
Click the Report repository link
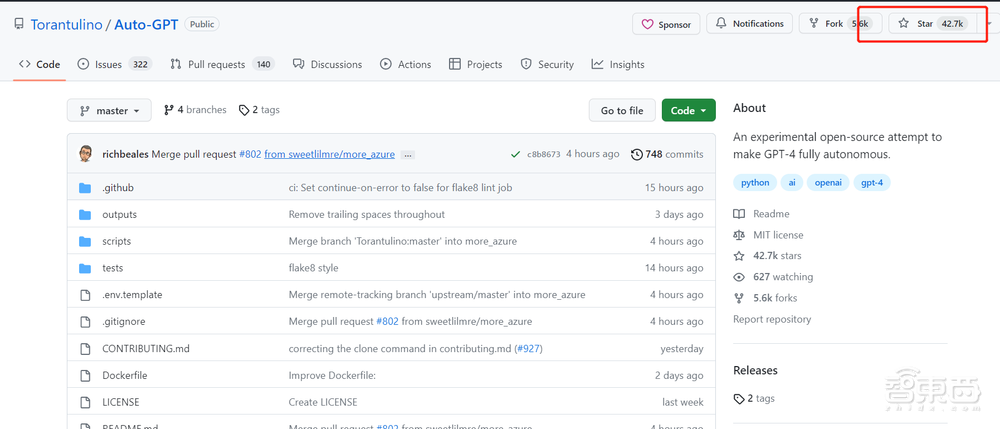(x=772, y=319)
